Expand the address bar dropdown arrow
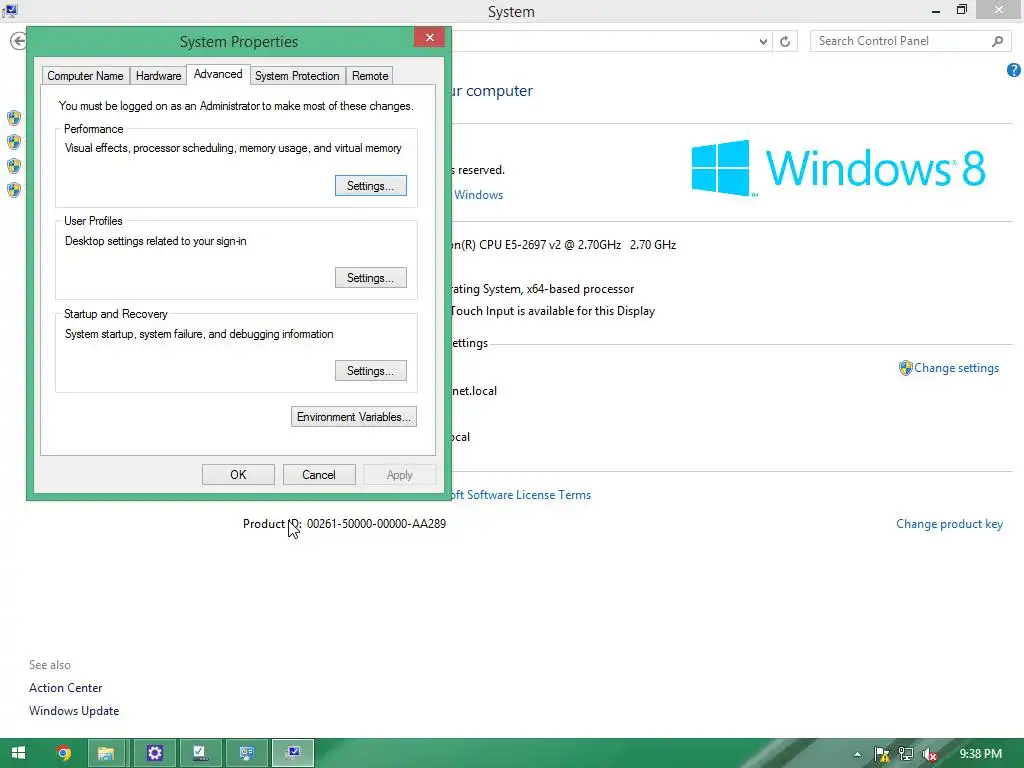This screenshot has height=768, width=1024. pos(763,41)
